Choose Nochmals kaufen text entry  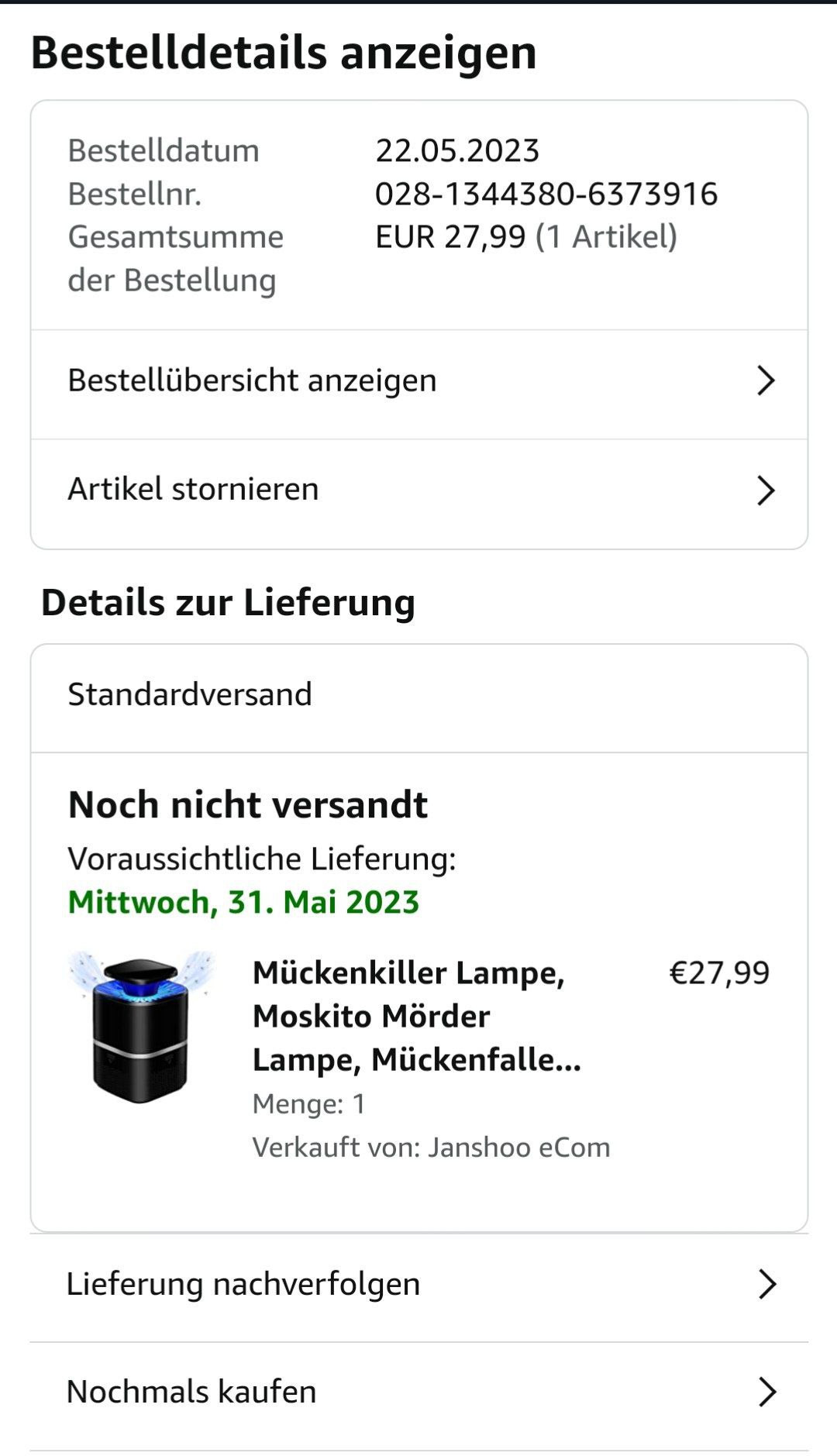pyautogui.click(x=191, y=1392)
